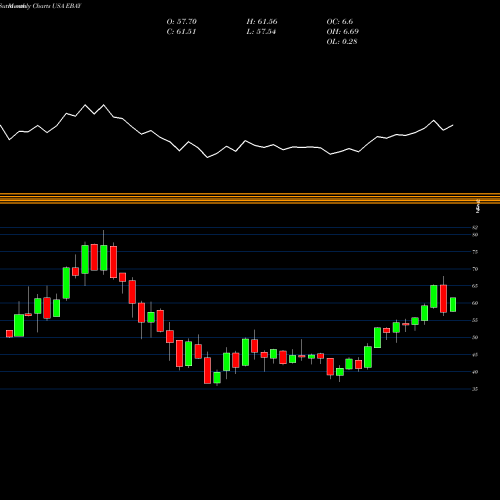Select the high value 'H: 61.56'
Image resolution: width=500 pixels, height=500 pixels.
pos(262,21)
